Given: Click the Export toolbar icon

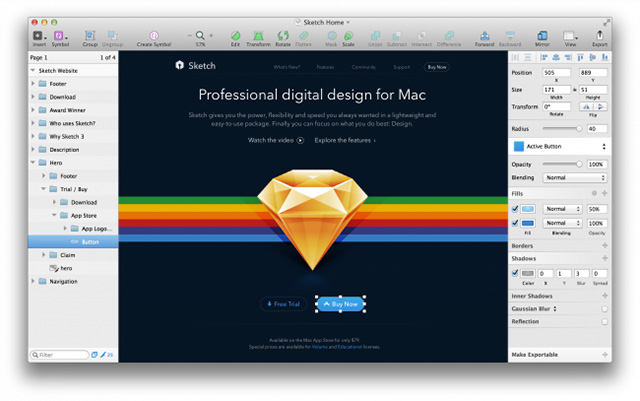Looking at the screenshot, I should 600,36.
